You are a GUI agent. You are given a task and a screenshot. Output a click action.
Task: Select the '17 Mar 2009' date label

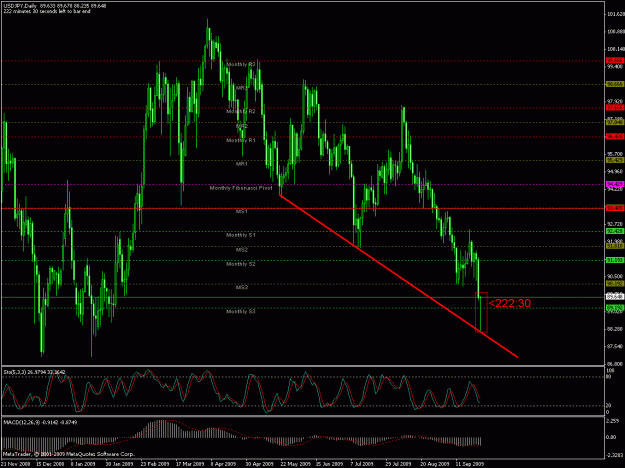189,464
